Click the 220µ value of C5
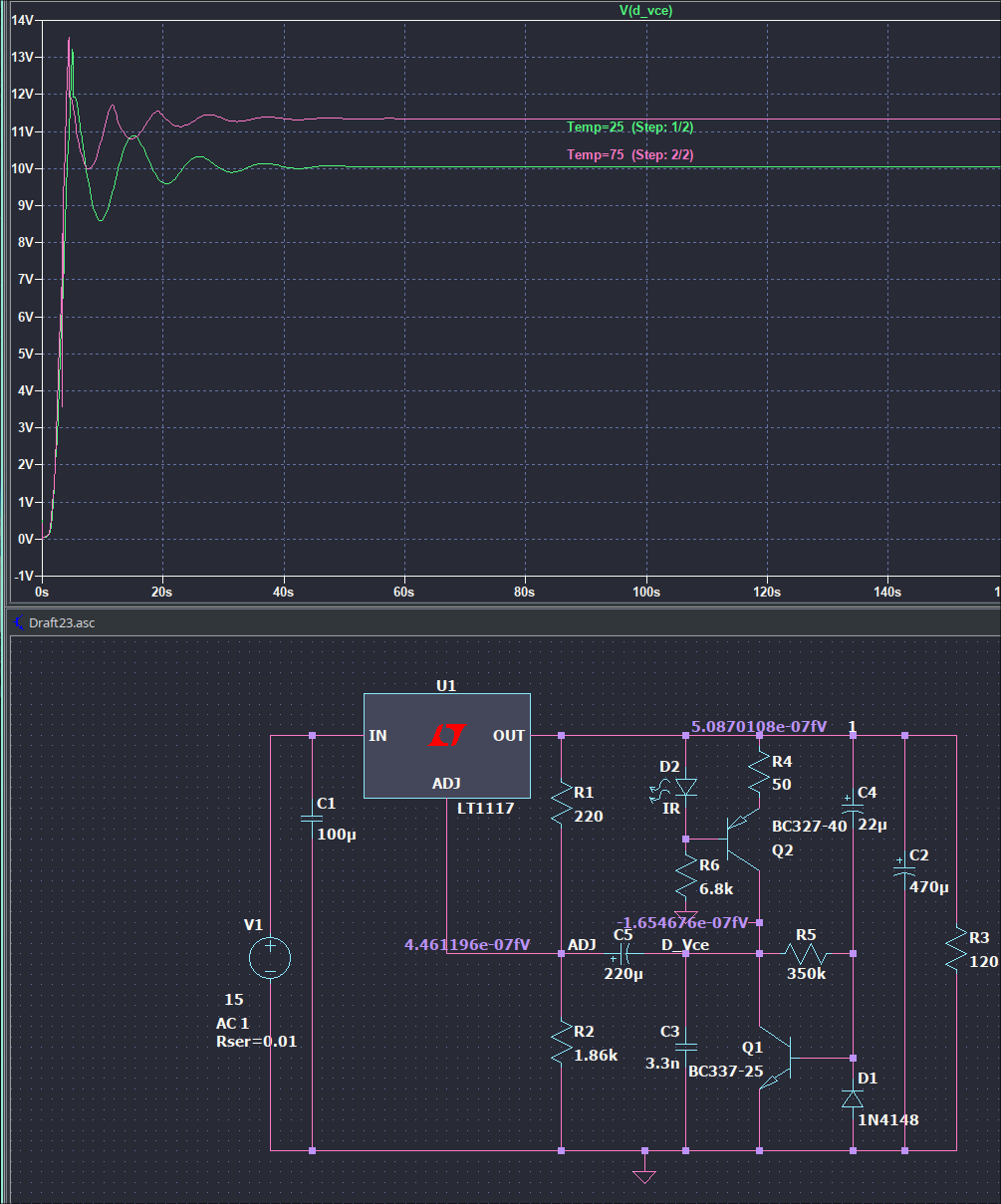1001x1204 pixels. [624, 974]
